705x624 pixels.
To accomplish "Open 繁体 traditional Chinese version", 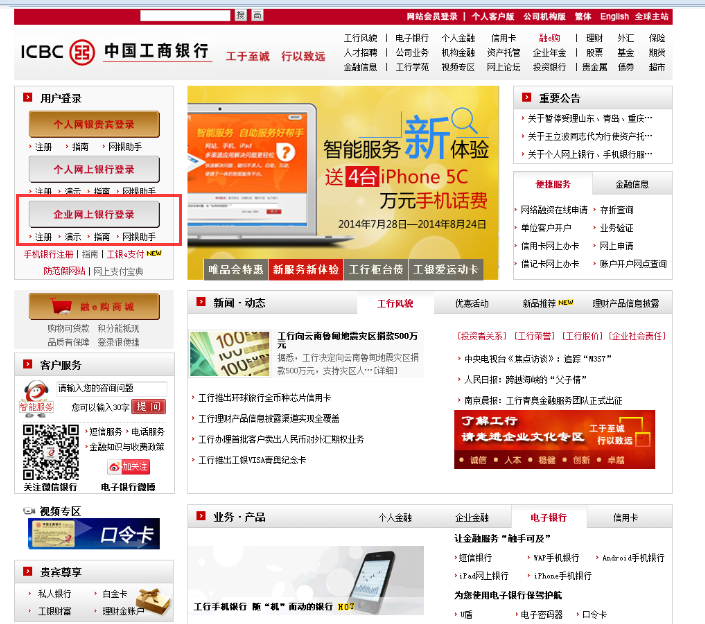I will [583, 17].
